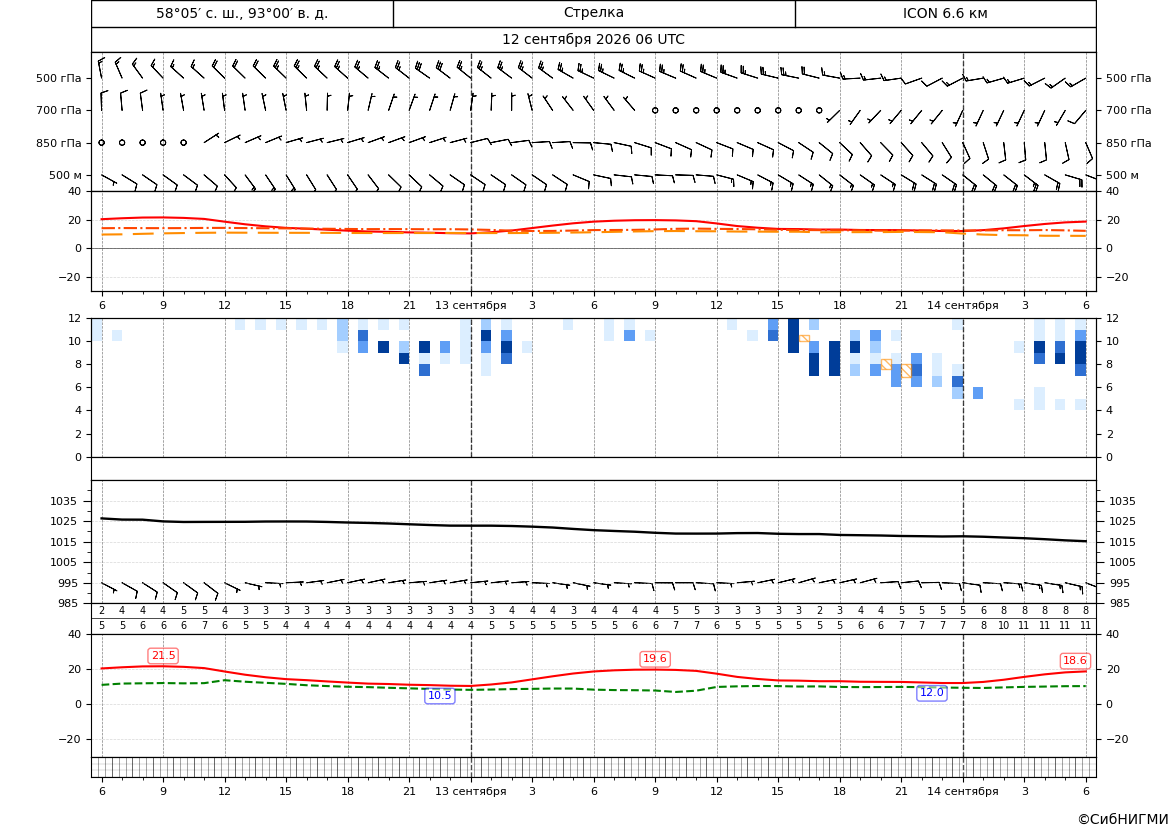Screen dimensions: 1169x827
Task: Click the 13 сентября marker on bottom axis
Action: (x=470, y=791)
